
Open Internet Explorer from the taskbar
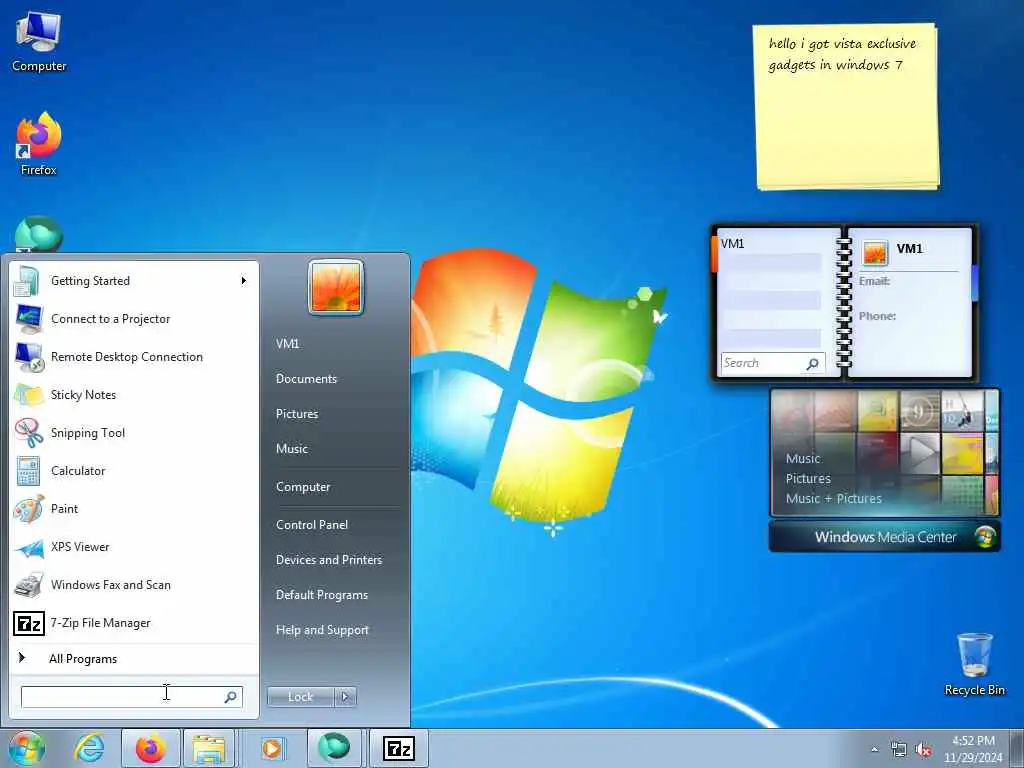(88, 748)
